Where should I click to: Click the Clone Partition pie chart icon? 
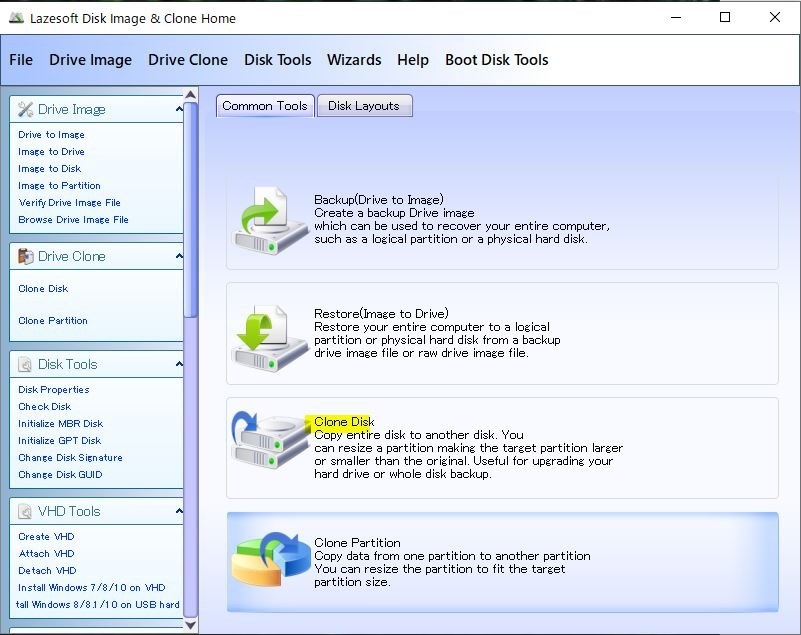[x=270, y=559]
